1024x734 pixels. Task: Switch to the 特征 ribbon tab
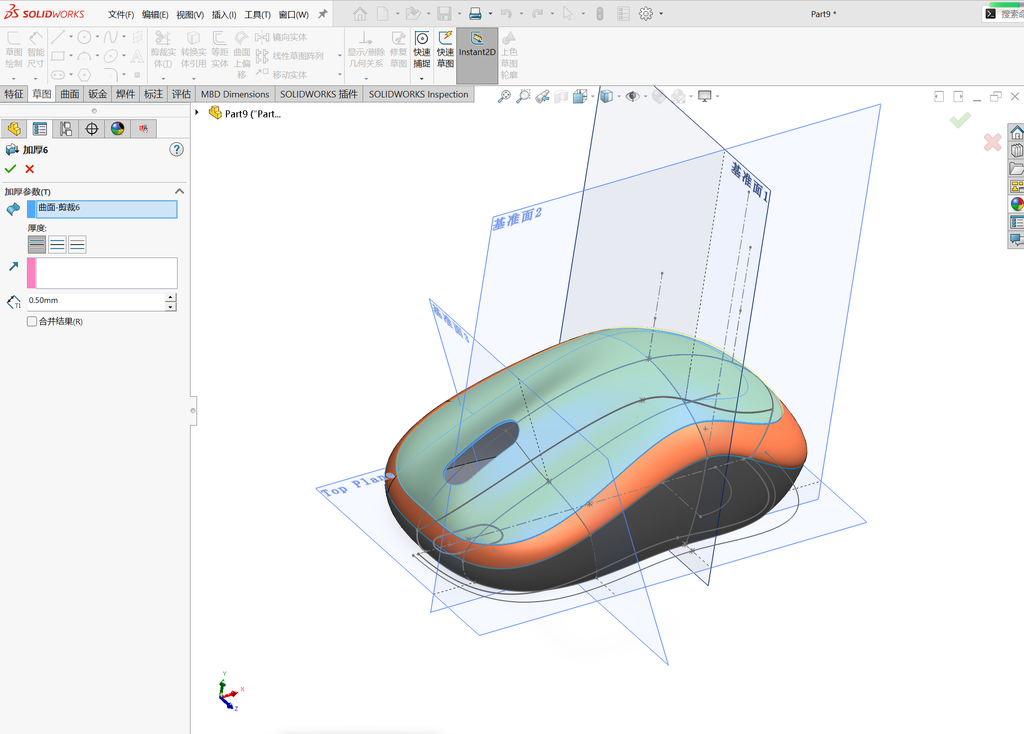(14, 94)
